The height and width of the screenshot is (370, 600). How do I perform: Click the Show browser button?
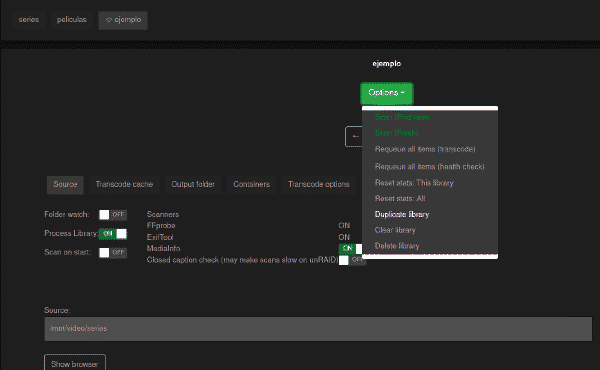click(x=75, y=364)
